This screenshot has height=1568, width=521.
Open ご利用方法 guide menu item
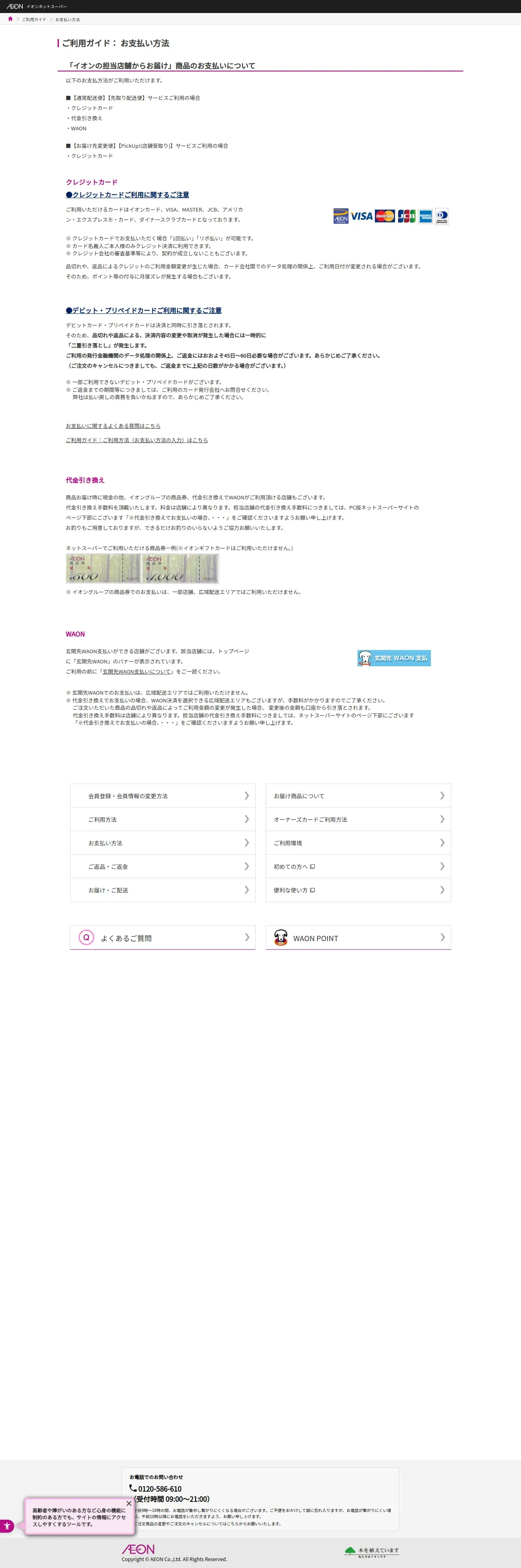click(x=162, y=819)
